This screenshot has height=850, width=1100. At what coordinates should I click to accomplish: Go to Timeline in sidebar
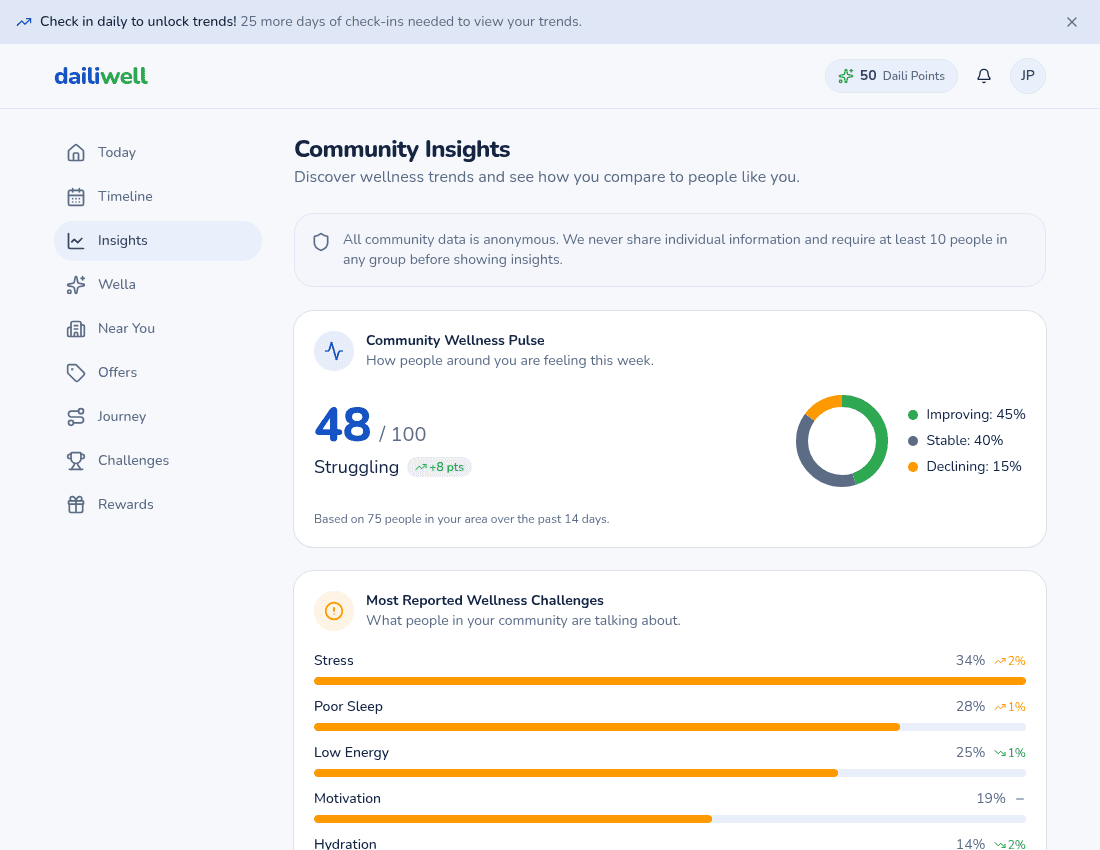158,196
